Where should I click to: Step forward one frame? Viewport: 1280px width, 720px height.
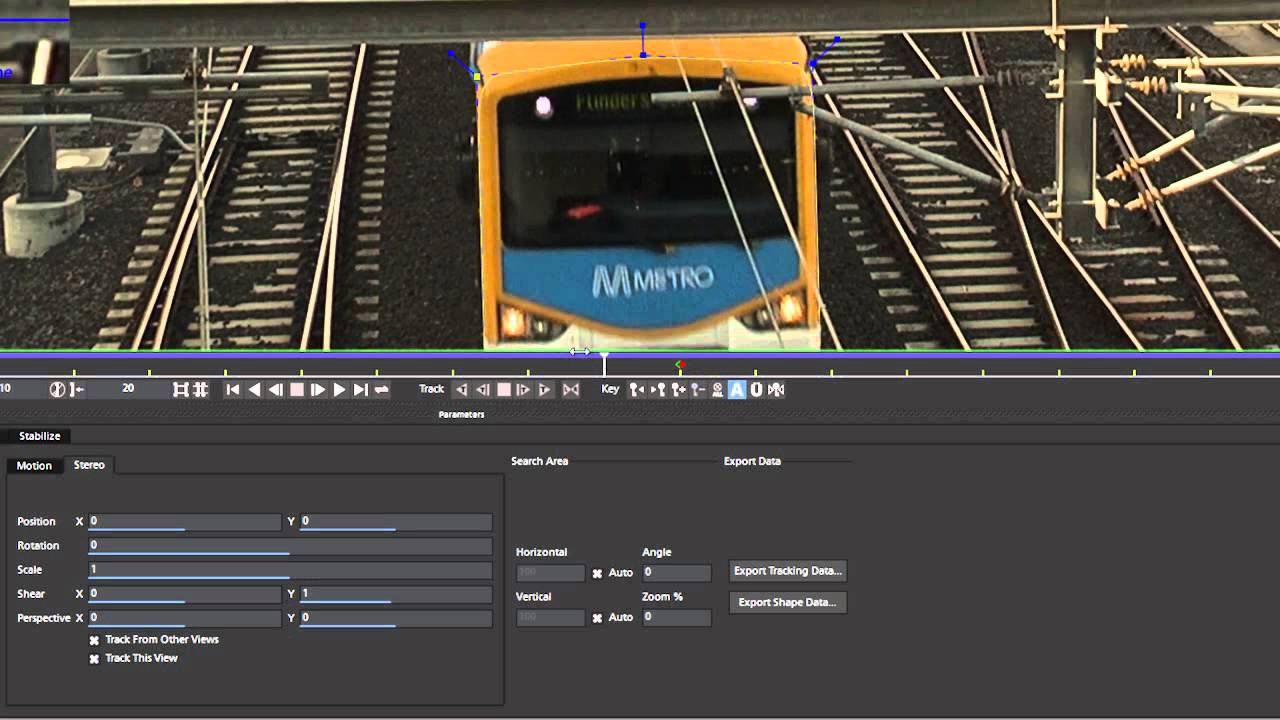point(318,390)
